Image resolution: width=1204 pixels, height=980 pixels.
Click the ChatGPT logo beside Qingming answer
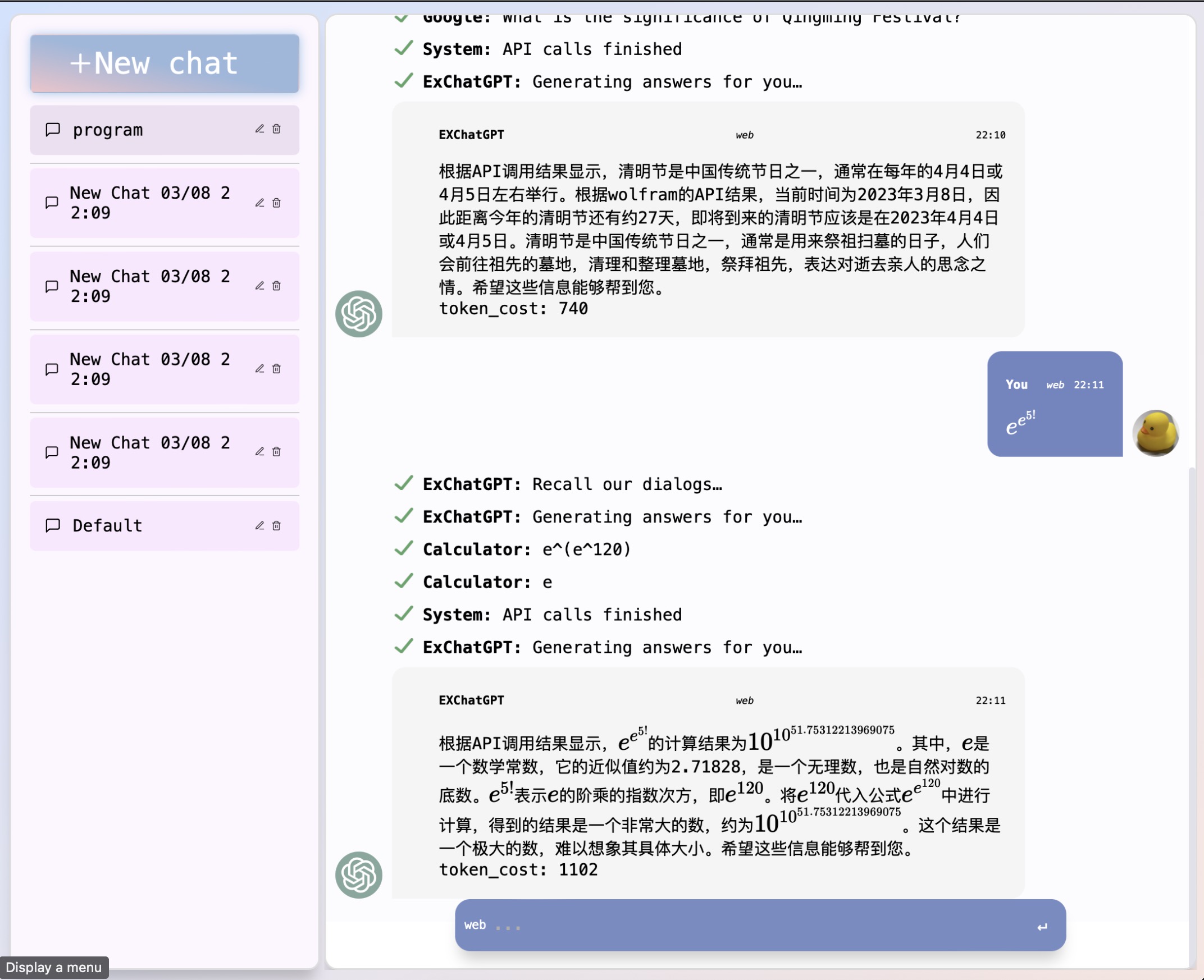click(359, 314)
